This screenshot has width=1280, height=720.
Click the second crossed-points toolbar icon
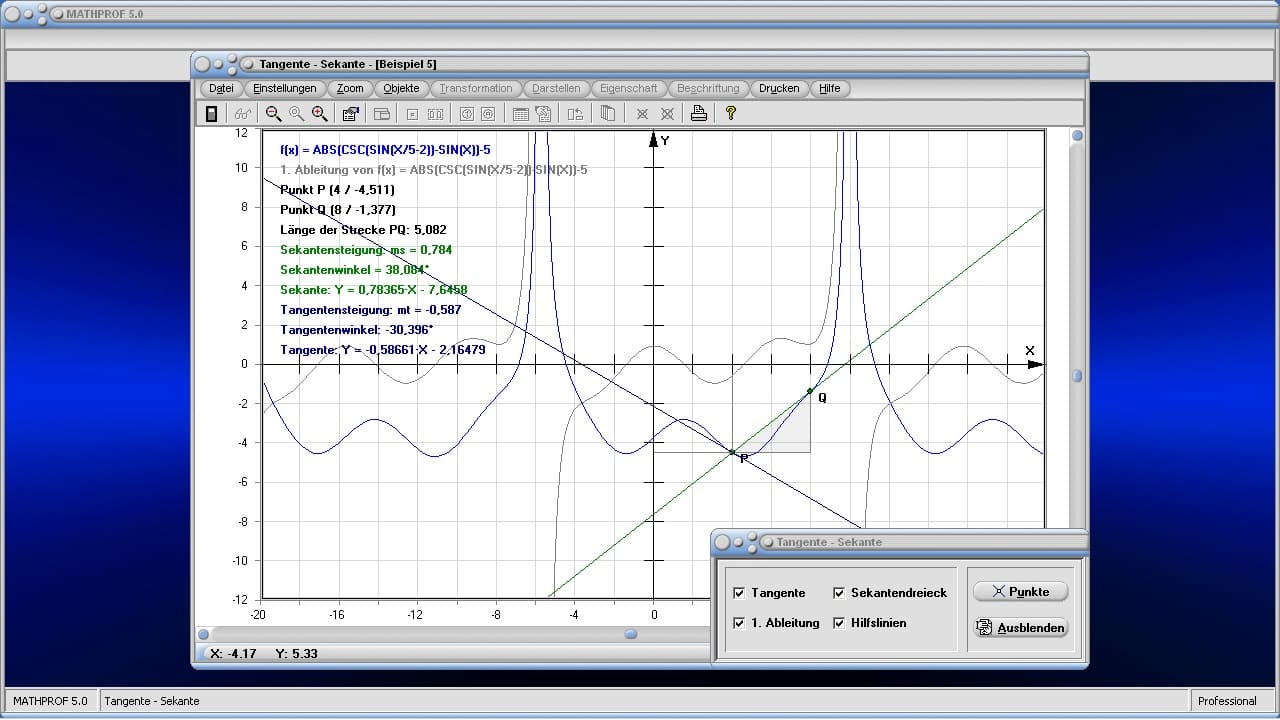(x=667, y=114)
